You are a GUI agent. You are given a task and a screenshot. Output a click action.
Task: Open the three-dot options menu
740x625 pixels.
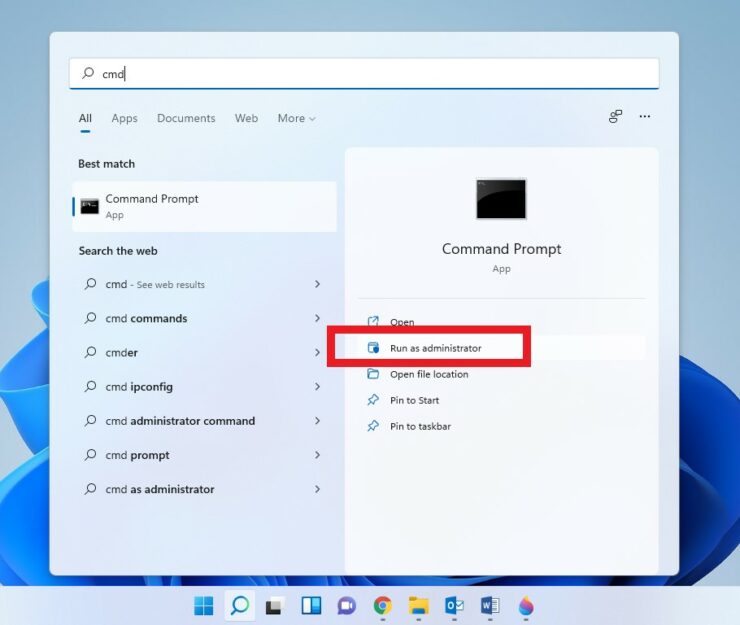(645, 116)
